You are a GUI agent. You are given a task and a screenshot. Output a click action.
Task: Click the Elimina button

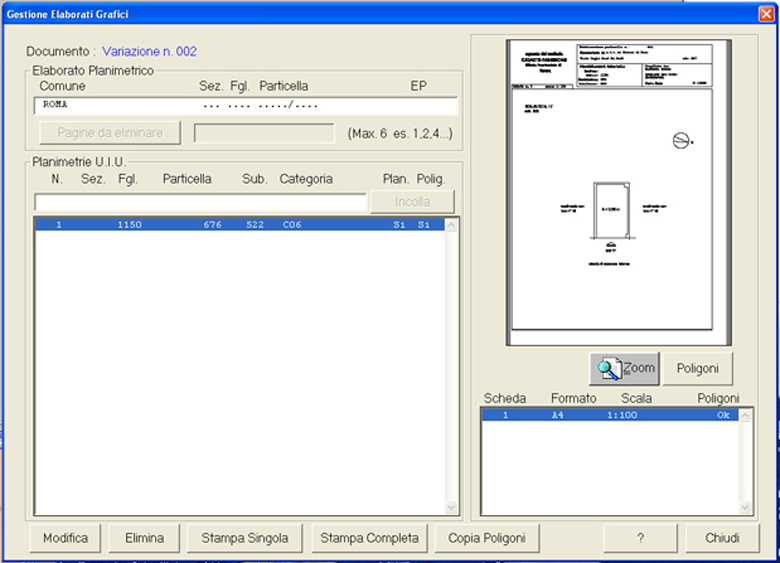click(x=144, y=538)
